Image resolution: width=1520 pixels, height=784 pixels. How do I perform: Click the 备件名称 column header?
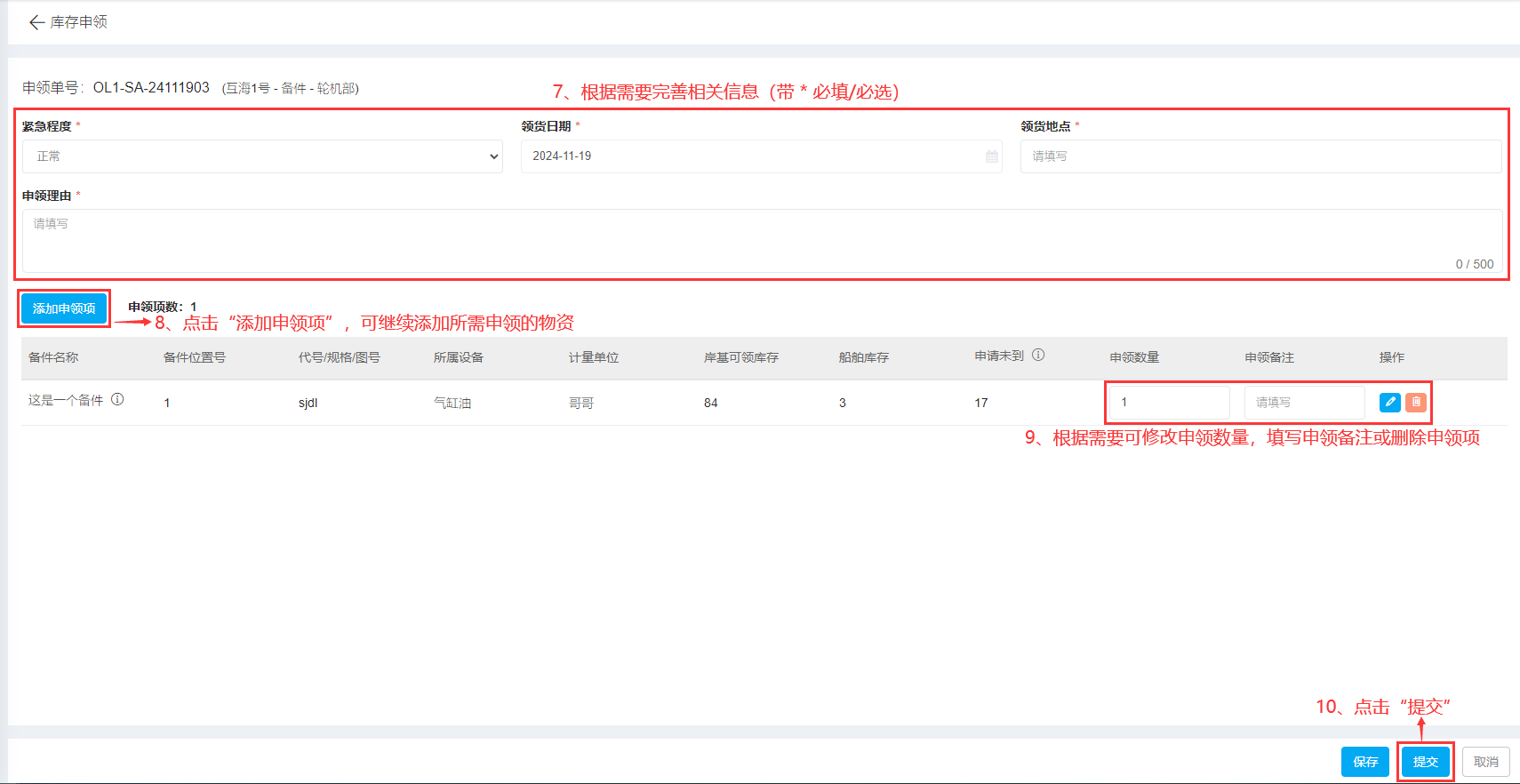pos(53,357)
